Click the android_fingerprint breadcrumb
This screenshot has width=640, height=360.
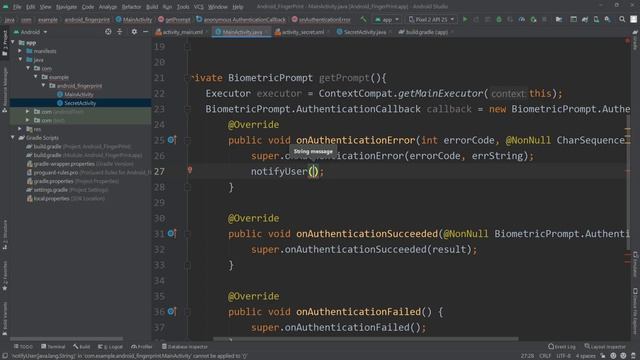(x=87, y=19)
